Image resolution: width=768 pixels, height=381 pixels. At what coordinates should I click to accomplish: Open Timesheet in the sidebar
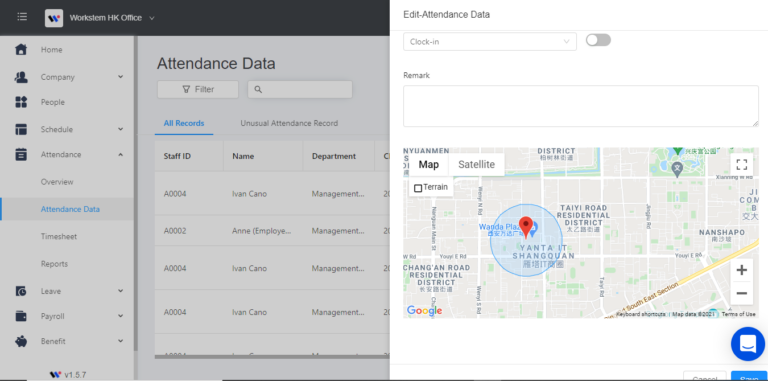click(59, 237)
